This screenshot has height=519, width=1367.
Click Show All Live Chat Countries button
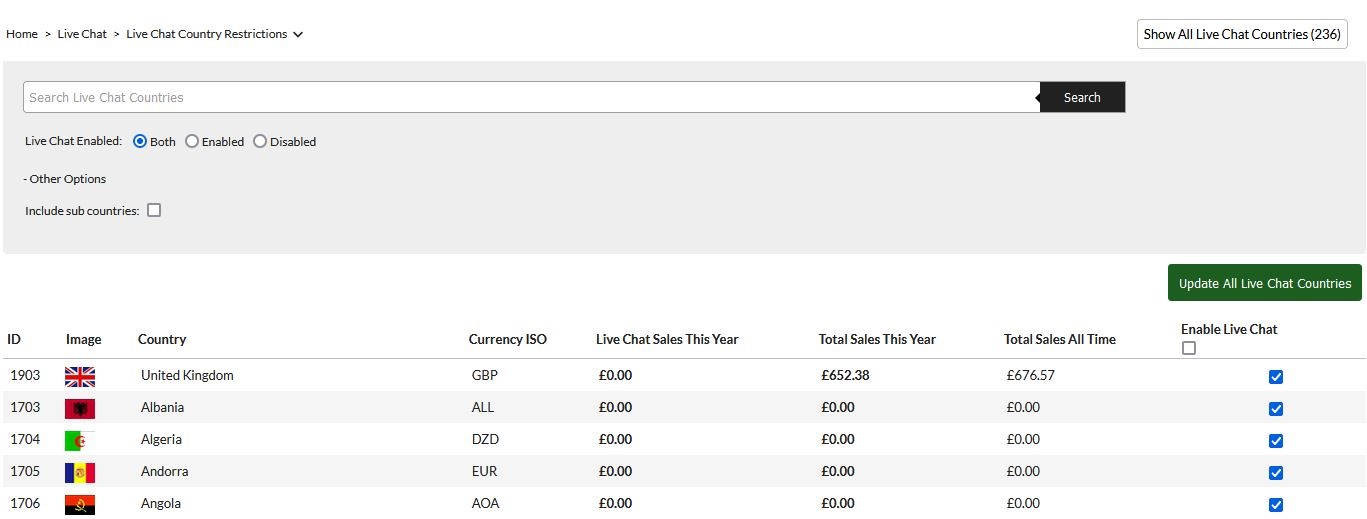pyautogui.click(x=1241, y=34)
